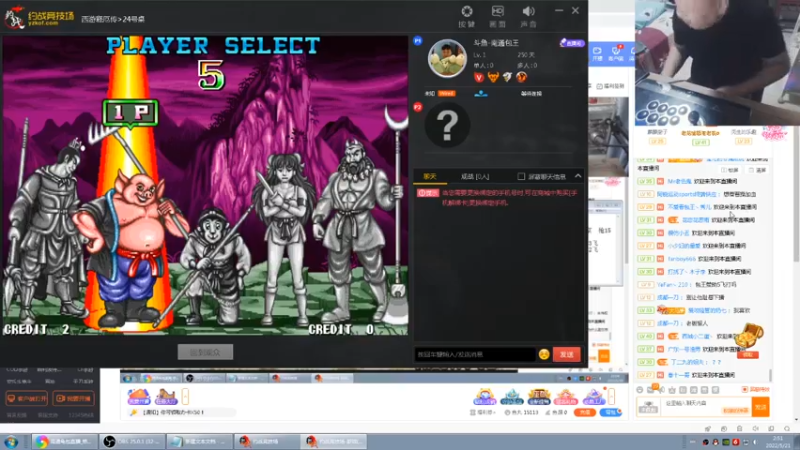800x450 pixels.
Task: Click the red 发送 send button
Action: [x=566, y=354]
